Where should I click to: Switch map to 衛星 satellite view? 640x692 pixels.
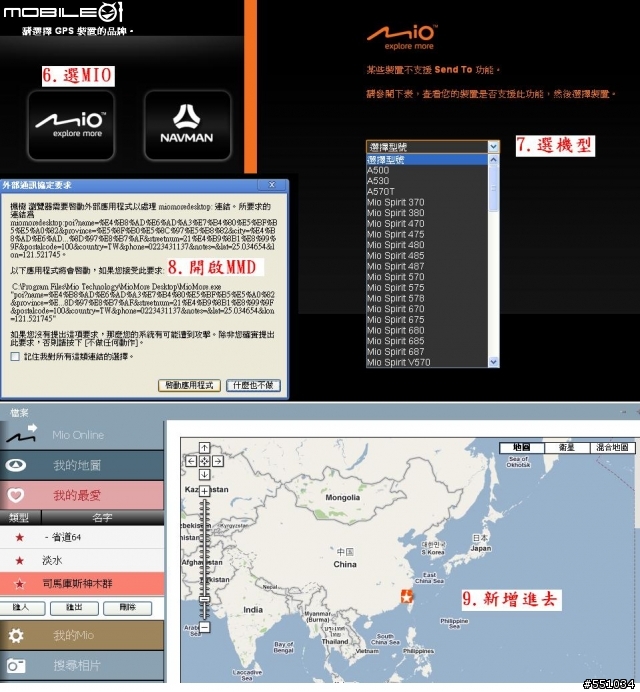pos(567,448)
